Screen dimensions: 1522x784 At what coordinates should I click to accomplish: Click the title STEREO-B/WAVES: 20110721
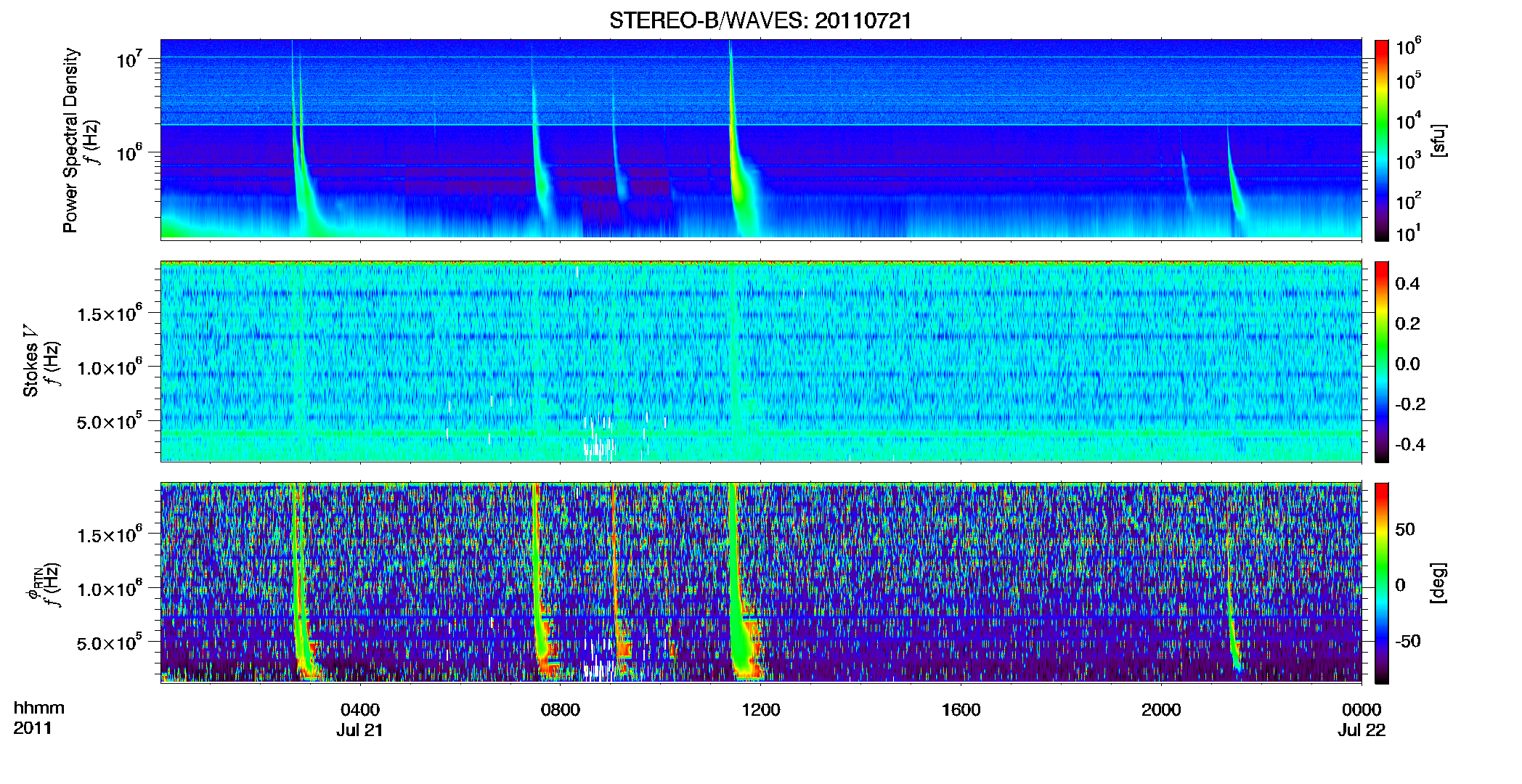760,20
